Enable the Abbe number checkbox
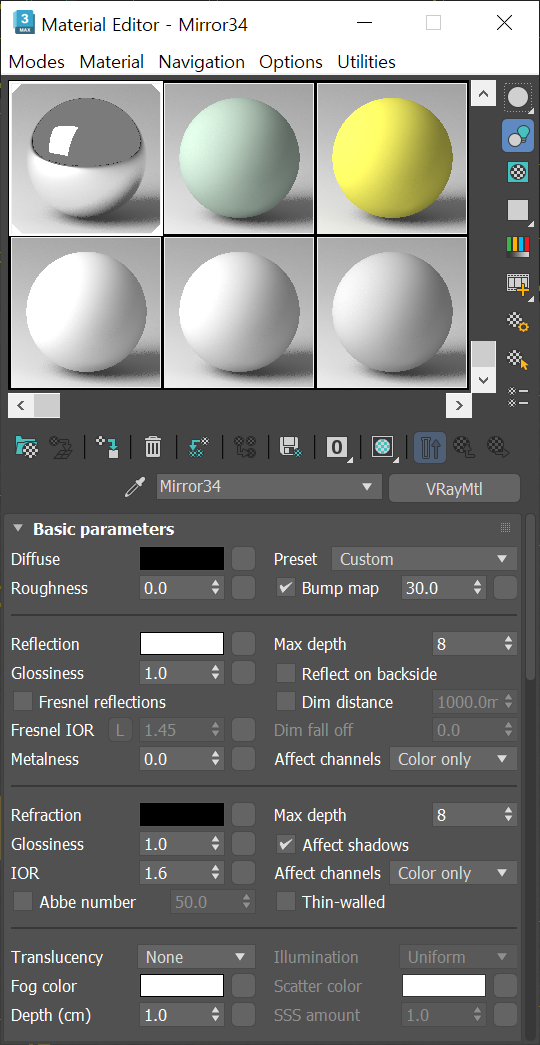The width and height of the screenshot is (540, 1045). 23,902
